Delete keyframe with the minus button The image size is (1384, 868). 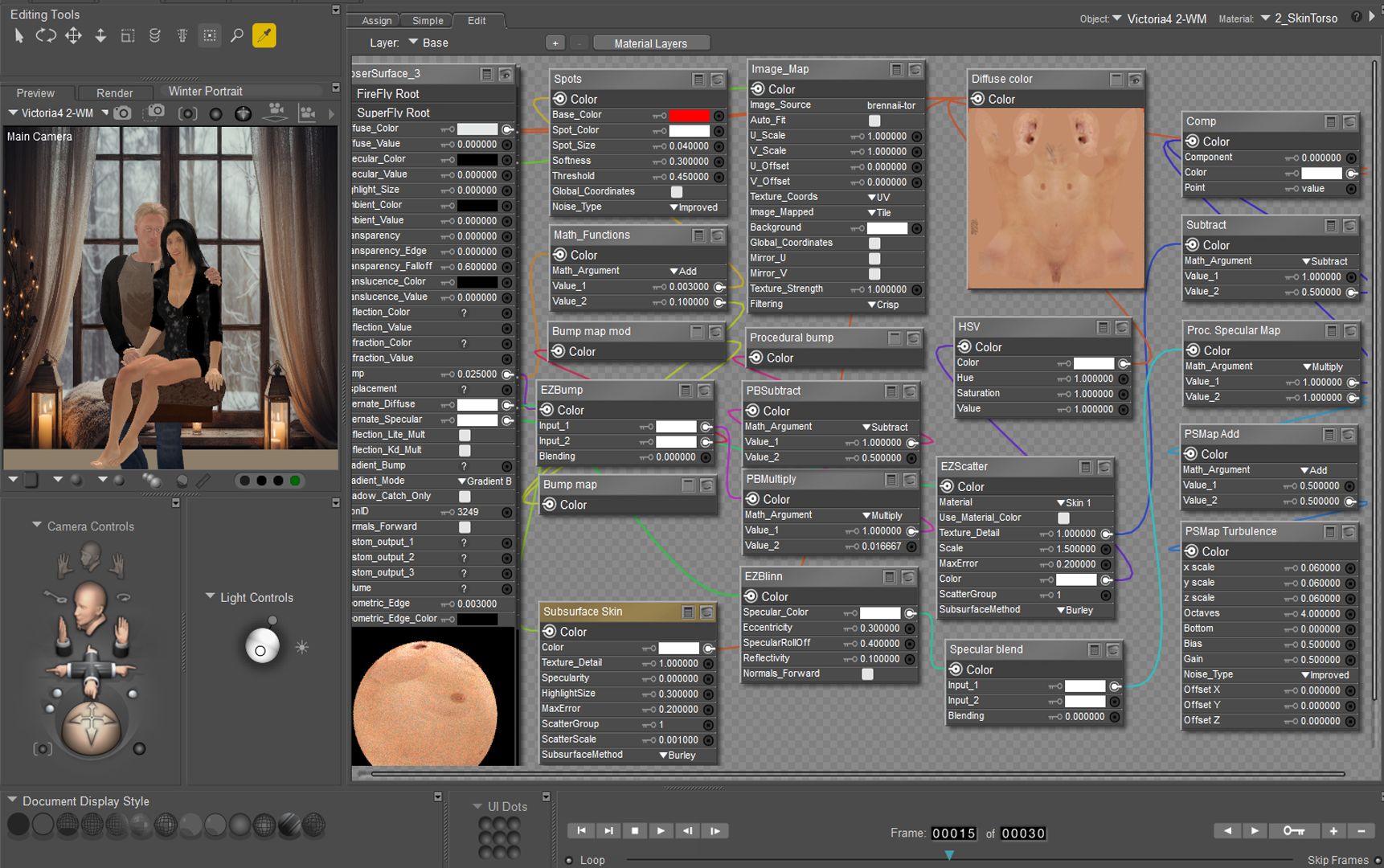coord(1361,831)
